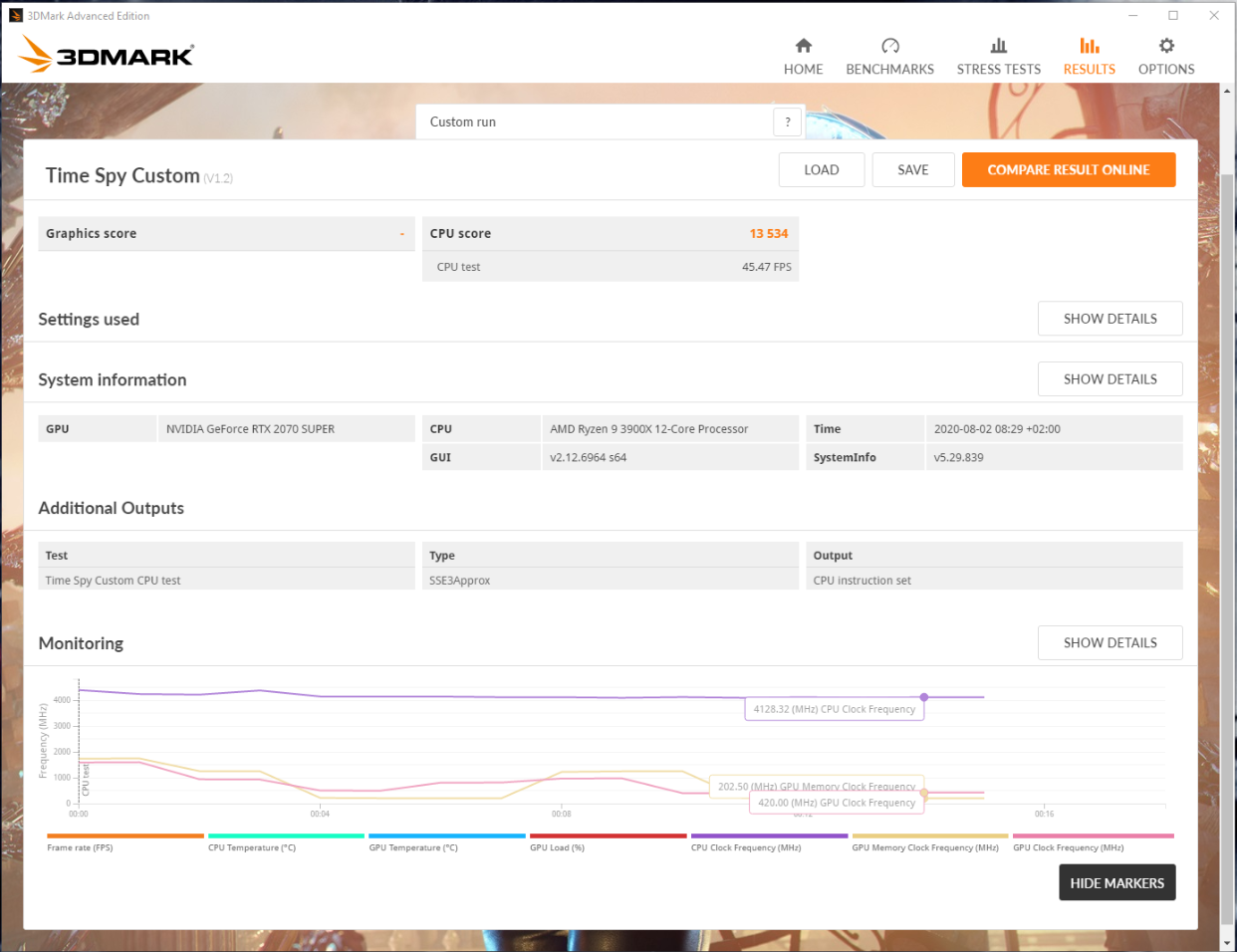This screenshot has height=952, width=1237.
Task: Click the Stress Tests bar chart icon
Action: coord(999,46)
